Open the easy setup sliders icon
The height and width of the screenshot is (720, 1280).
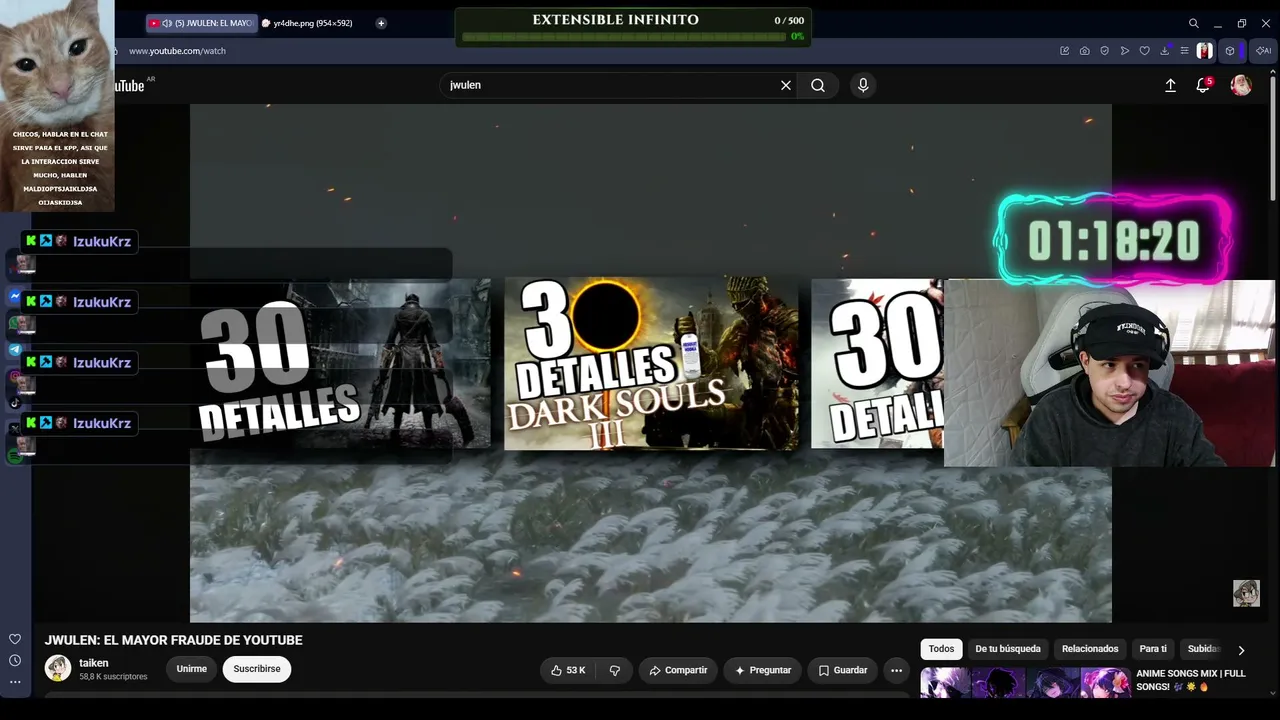click(x=1184, y=51)
